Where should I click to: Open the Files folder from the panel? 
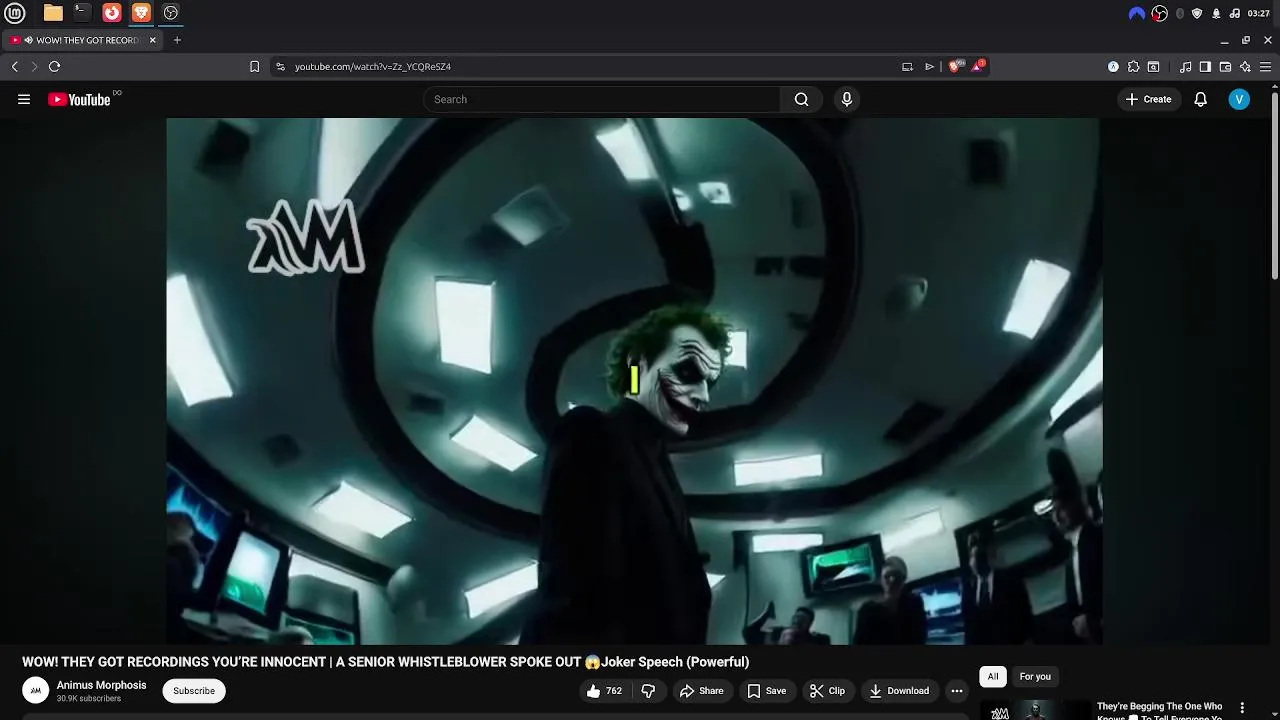tap(53, 13)
